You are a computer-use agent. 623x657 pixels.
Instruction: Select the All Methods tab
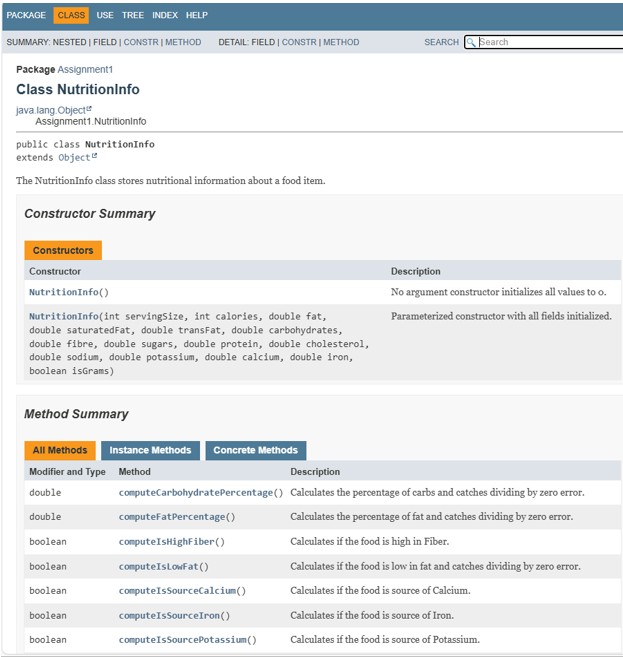pyautogui.click(x=60, y=450)
